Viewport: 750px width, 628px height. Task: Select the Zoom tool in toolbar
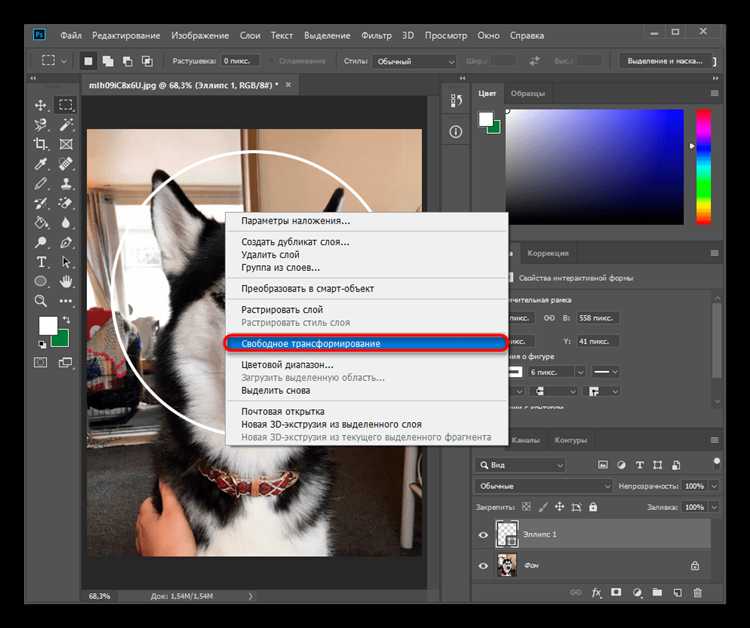tap(42, 301)
